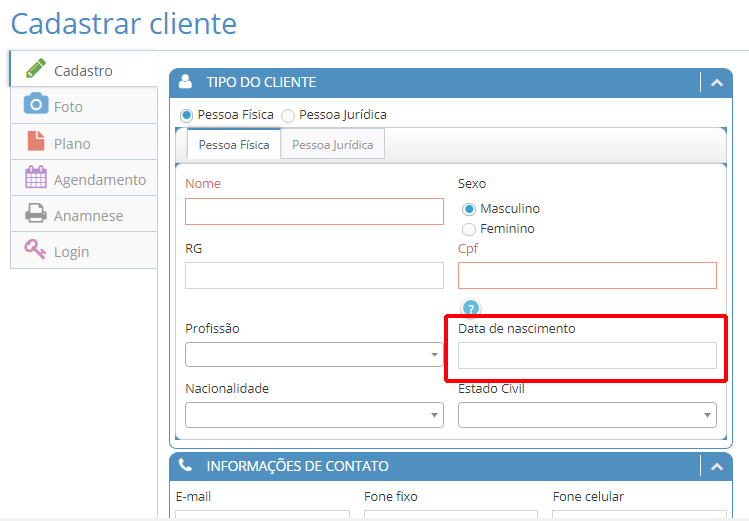Click the Nome input field
The image size is (749, 521).
pos(314,211)
